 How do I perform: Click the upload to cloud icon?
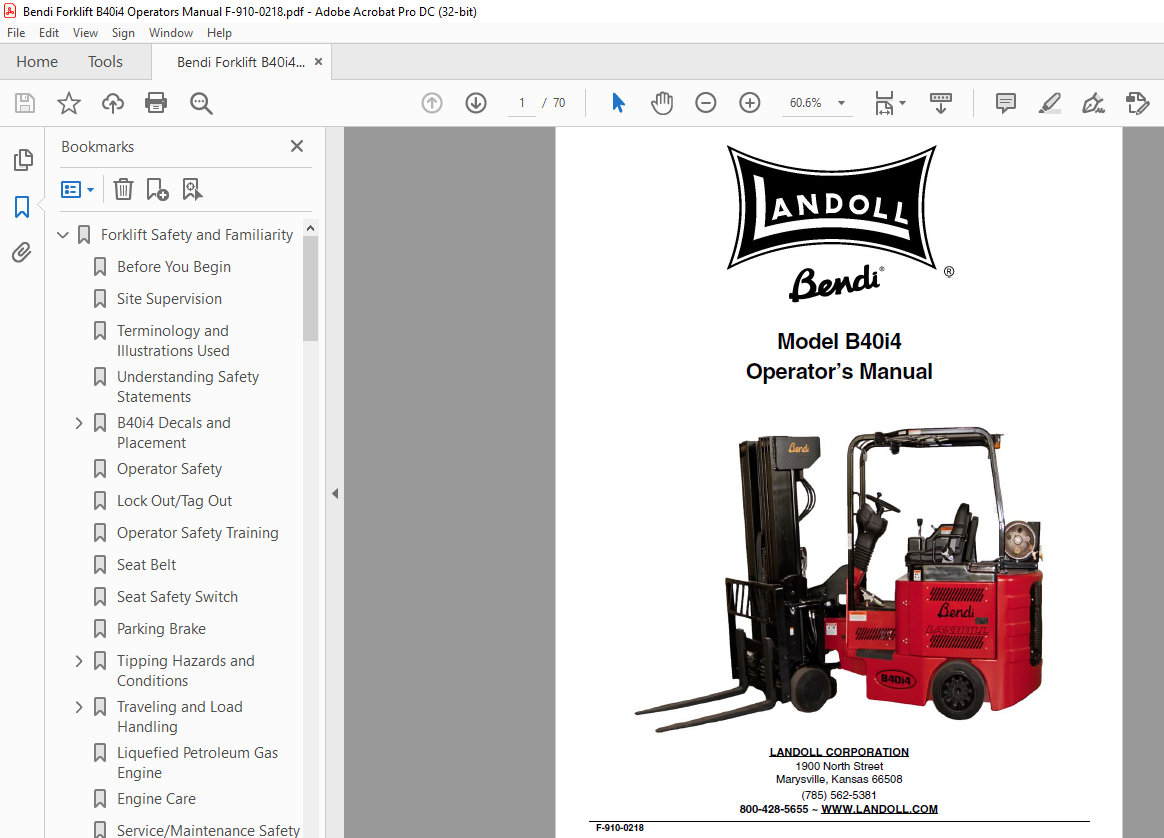point(113,103)
